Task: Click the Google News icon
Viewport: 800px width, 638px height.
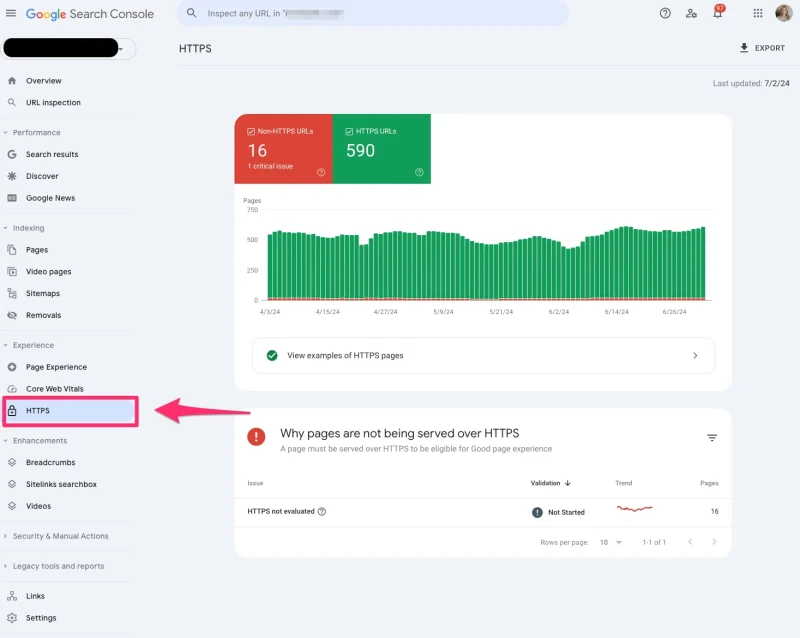Action: [x=12, y=198]
